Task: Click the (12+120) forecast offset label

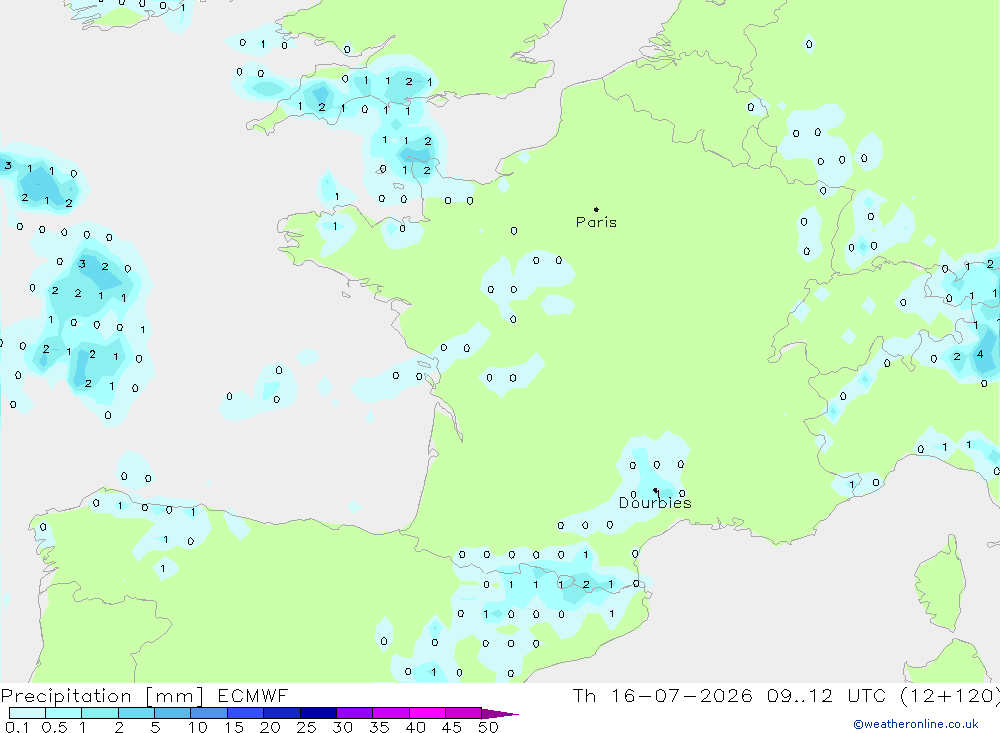Action: (949, 696)
